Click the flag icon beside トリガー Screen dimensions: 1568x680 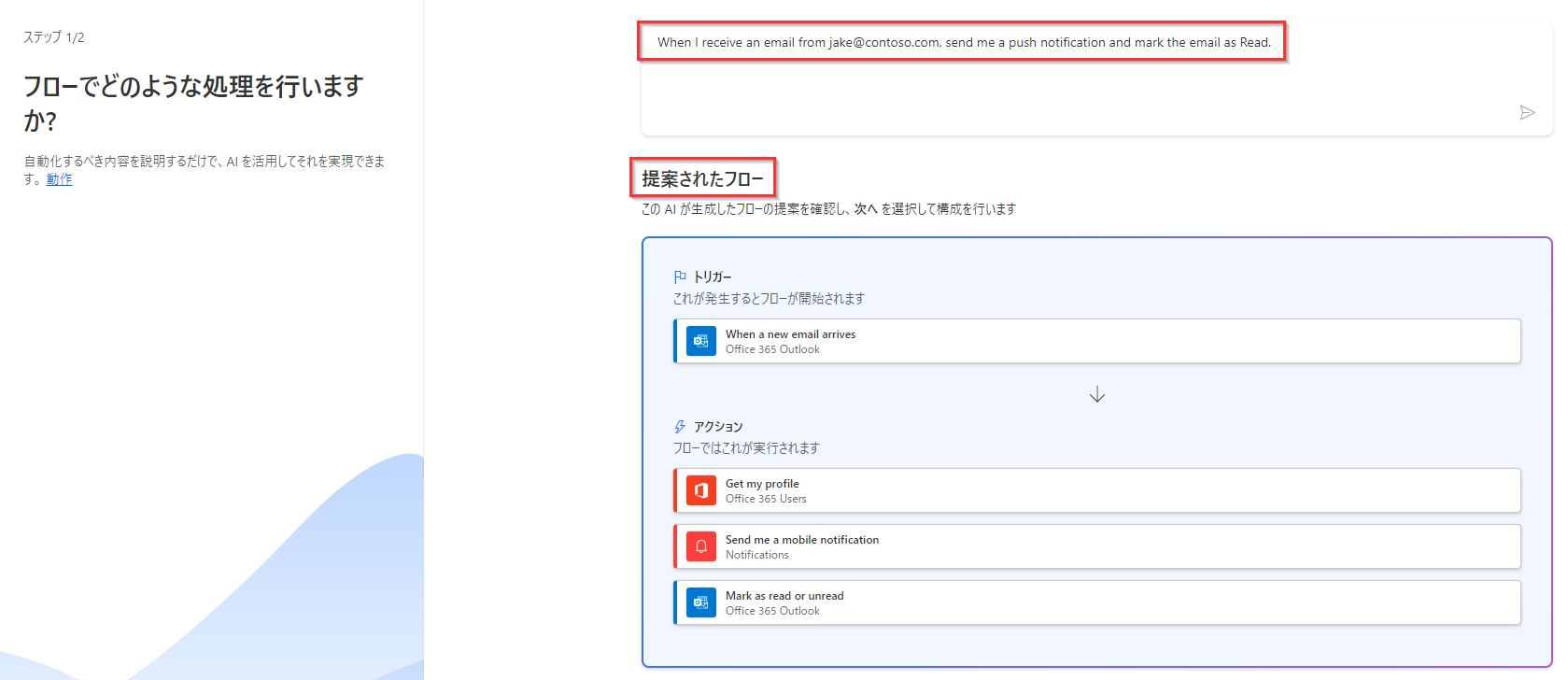click(x=680, y=276)
